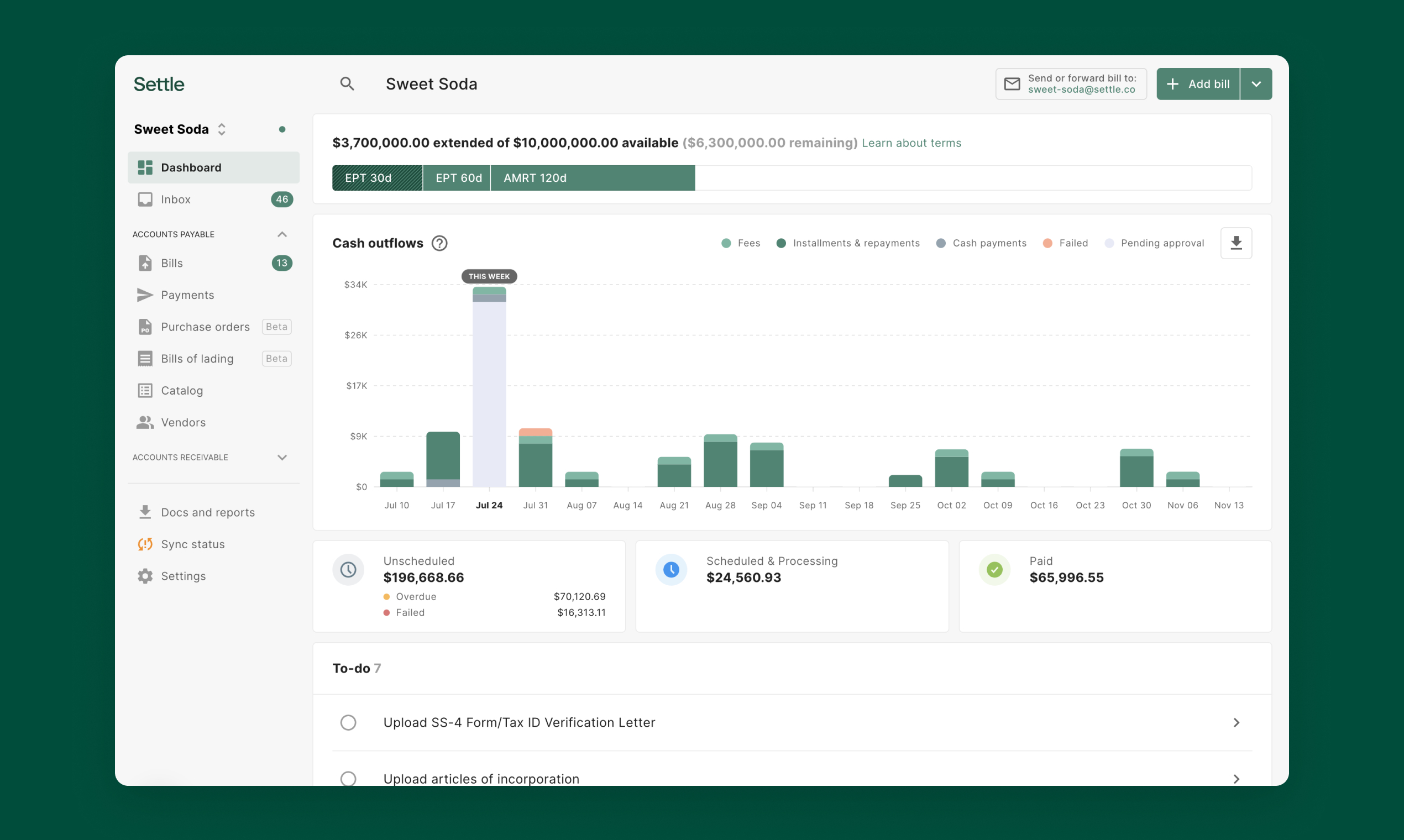Viewport: 1404px width, 840px height.
Task: Select EPT 30d segment of credit bar
Action: [376, 178]
